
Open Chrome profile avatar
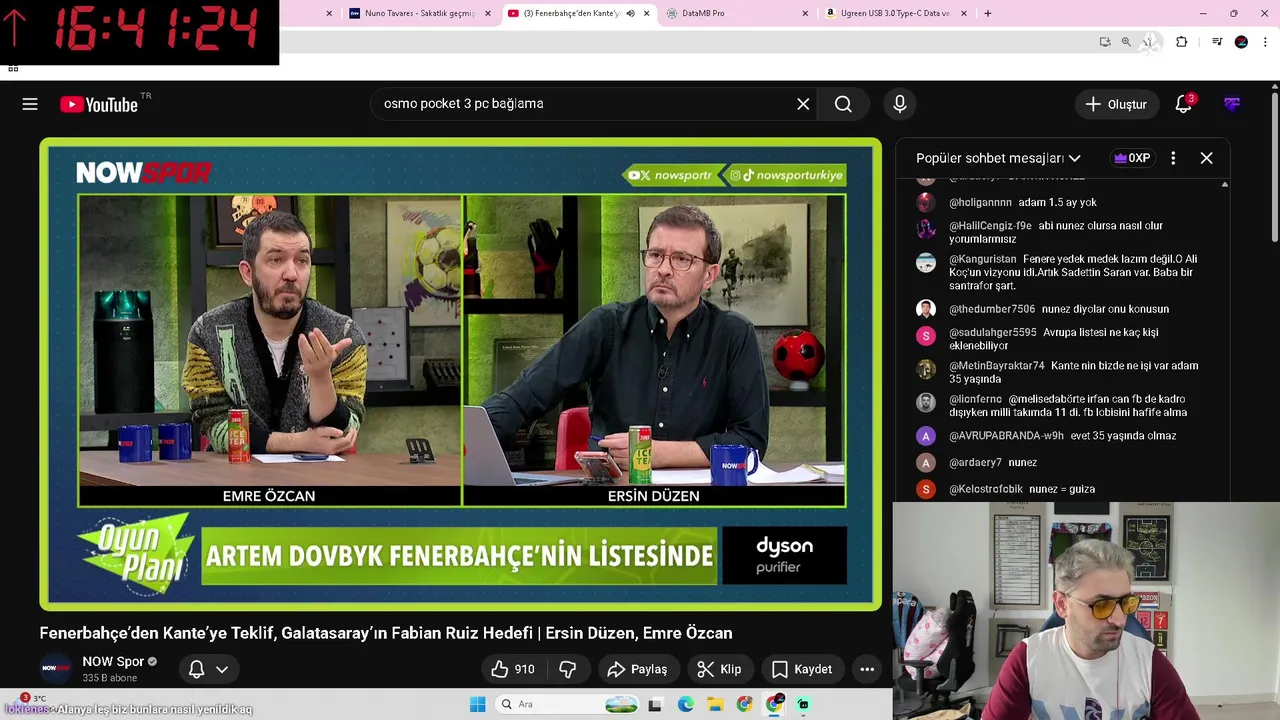[1241, 42]
